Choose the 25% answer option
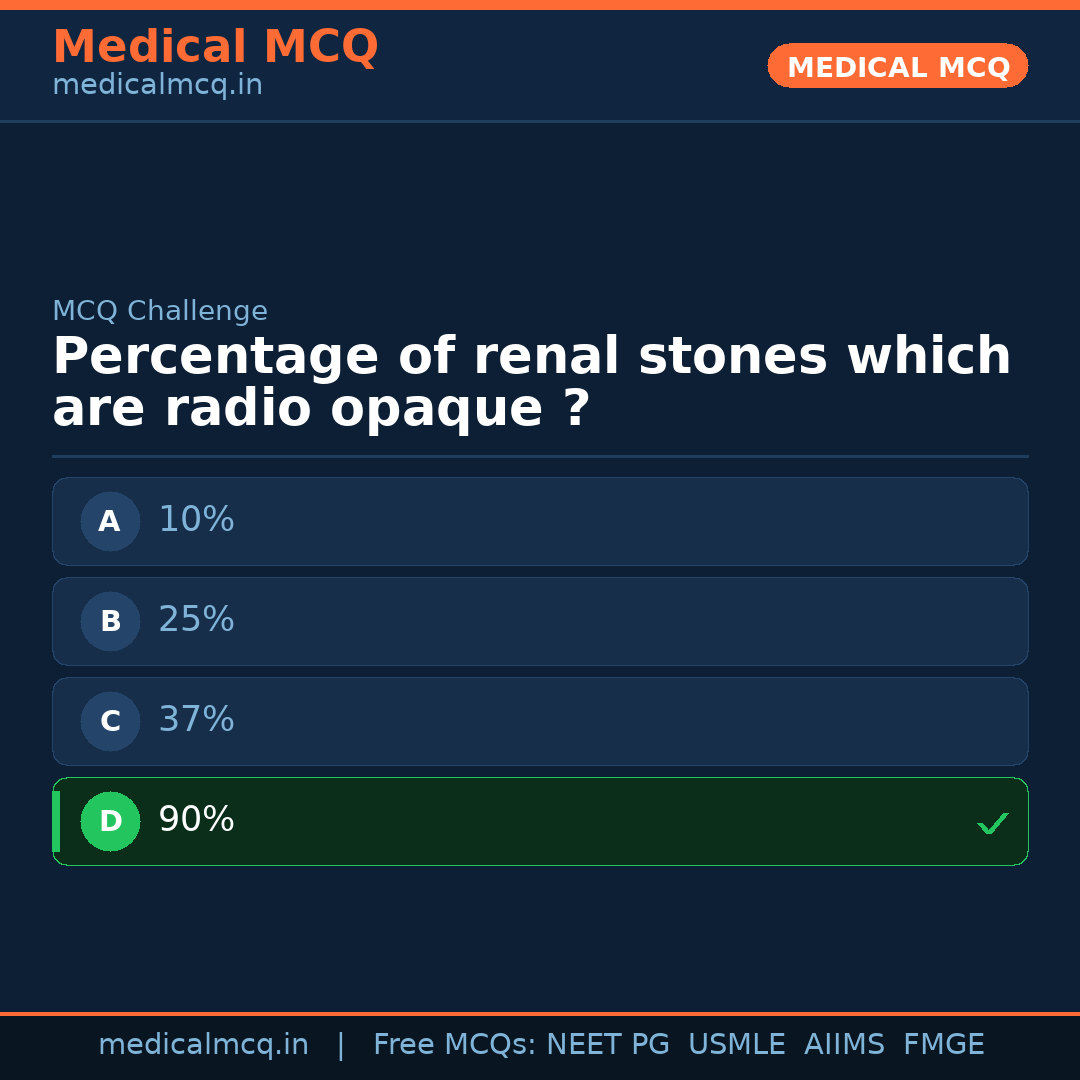 coord(540,621)
